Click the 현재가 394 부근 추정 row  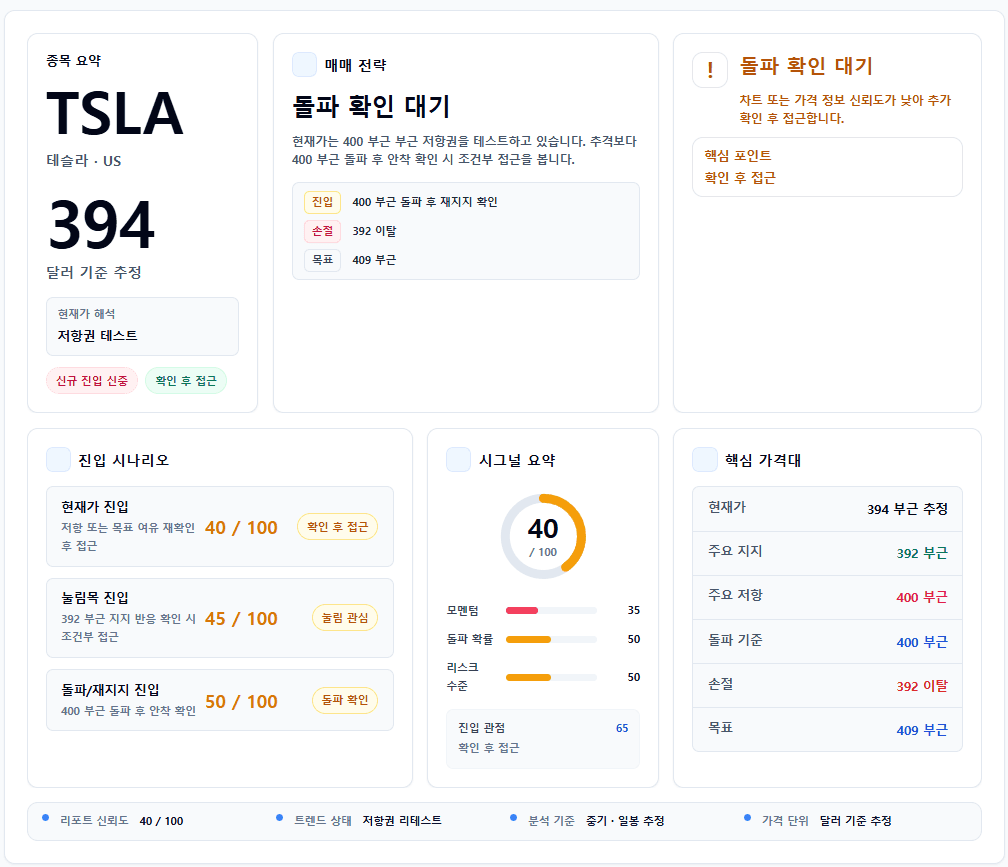[x=827, y=508]
